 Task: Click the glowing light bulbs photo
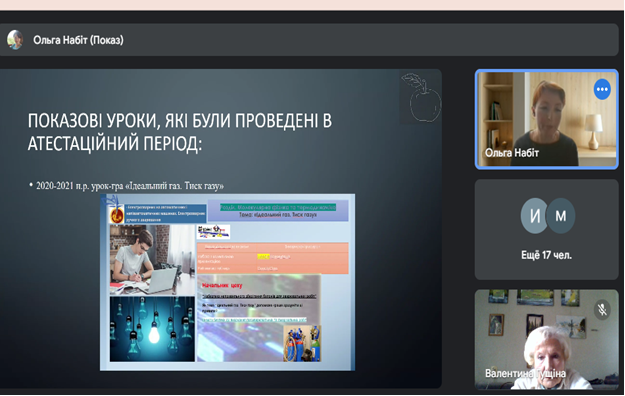[x=152, y=329]
